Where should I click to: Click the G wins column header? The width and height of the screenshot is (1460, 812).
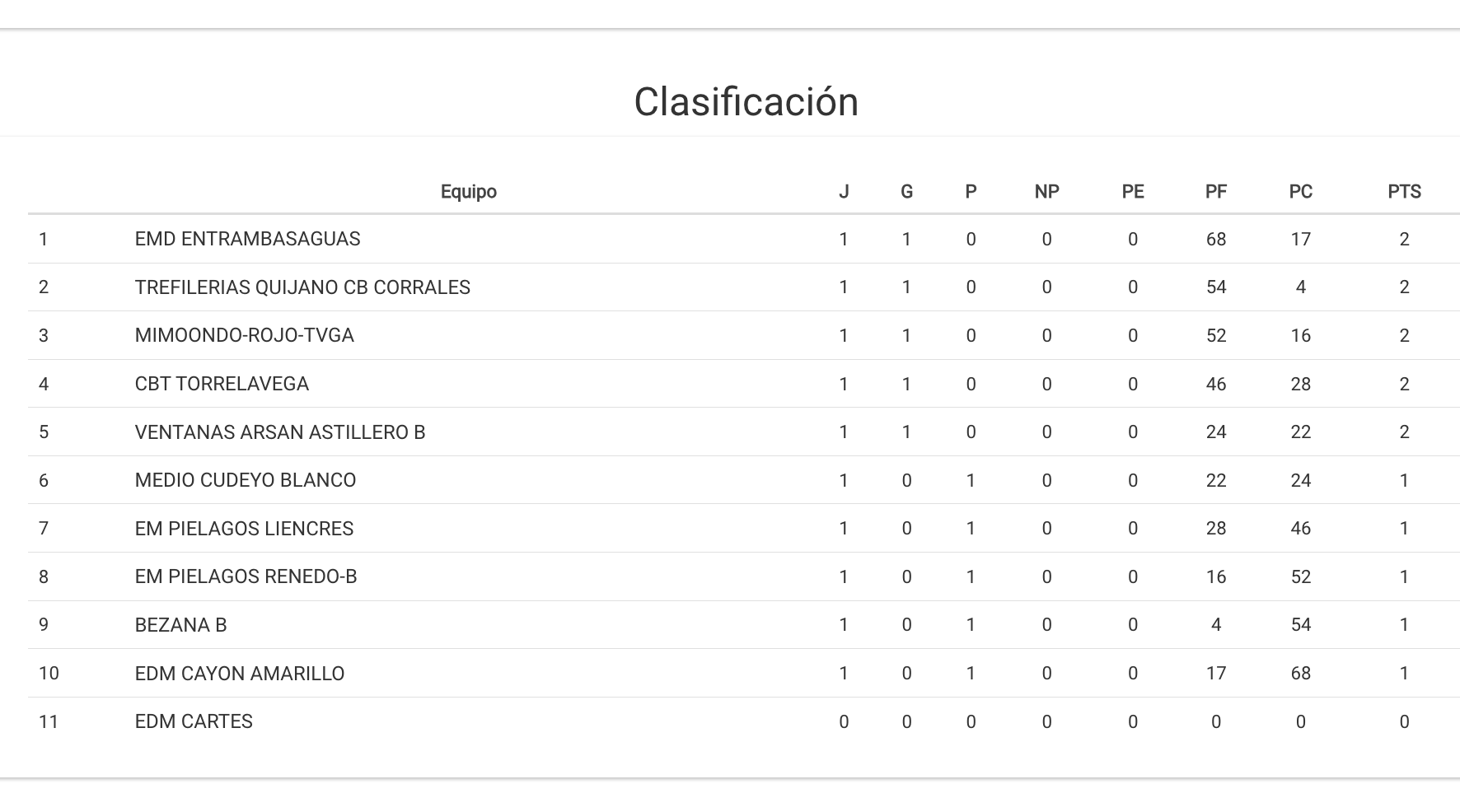click(x=906, y=192)
